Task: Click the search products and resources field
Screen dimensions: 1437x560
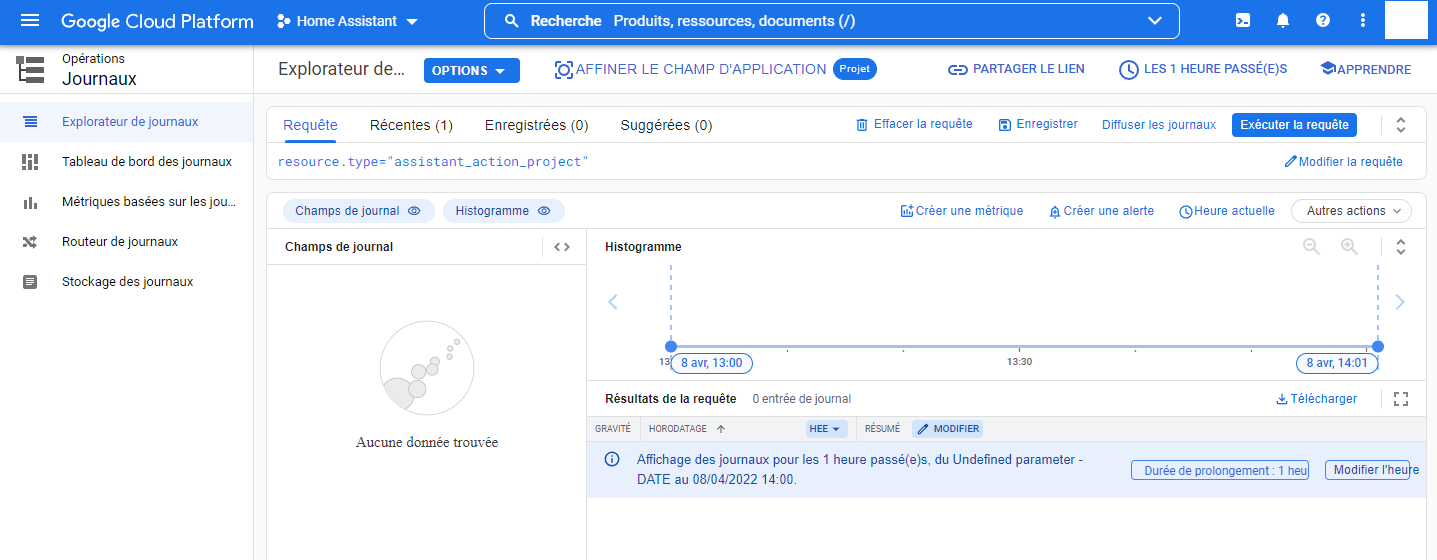Action: 831,21
